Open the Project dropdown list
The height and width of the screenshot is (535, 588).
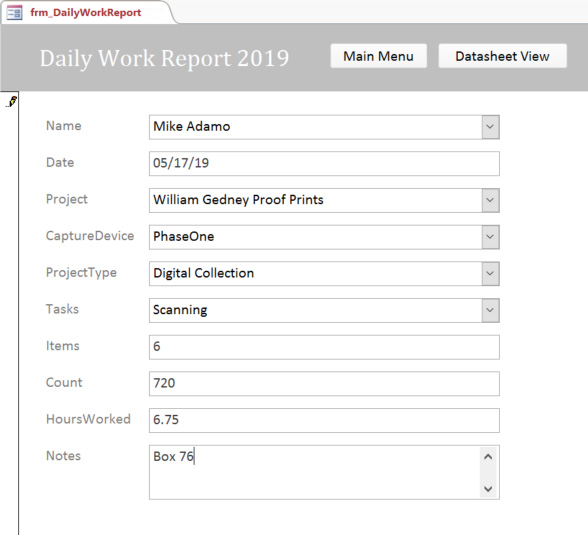point(490,200)
